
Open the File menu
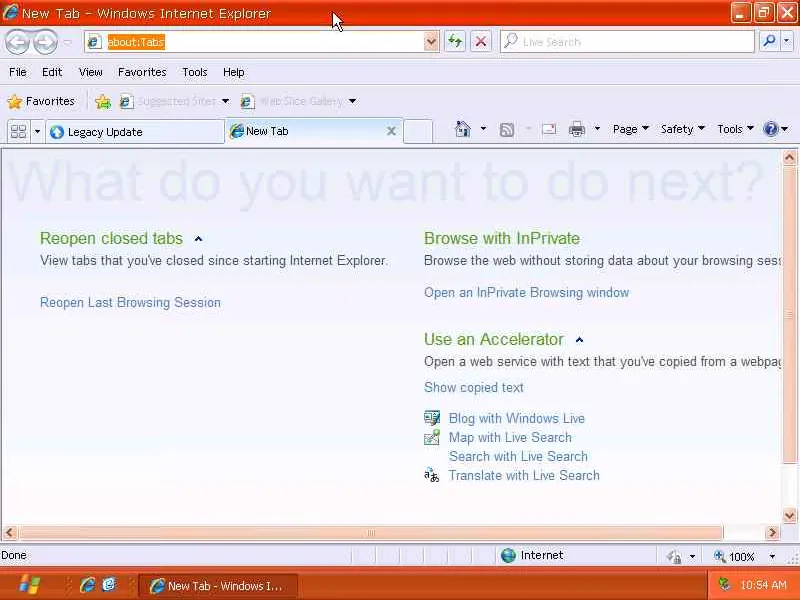click(18, 72)
